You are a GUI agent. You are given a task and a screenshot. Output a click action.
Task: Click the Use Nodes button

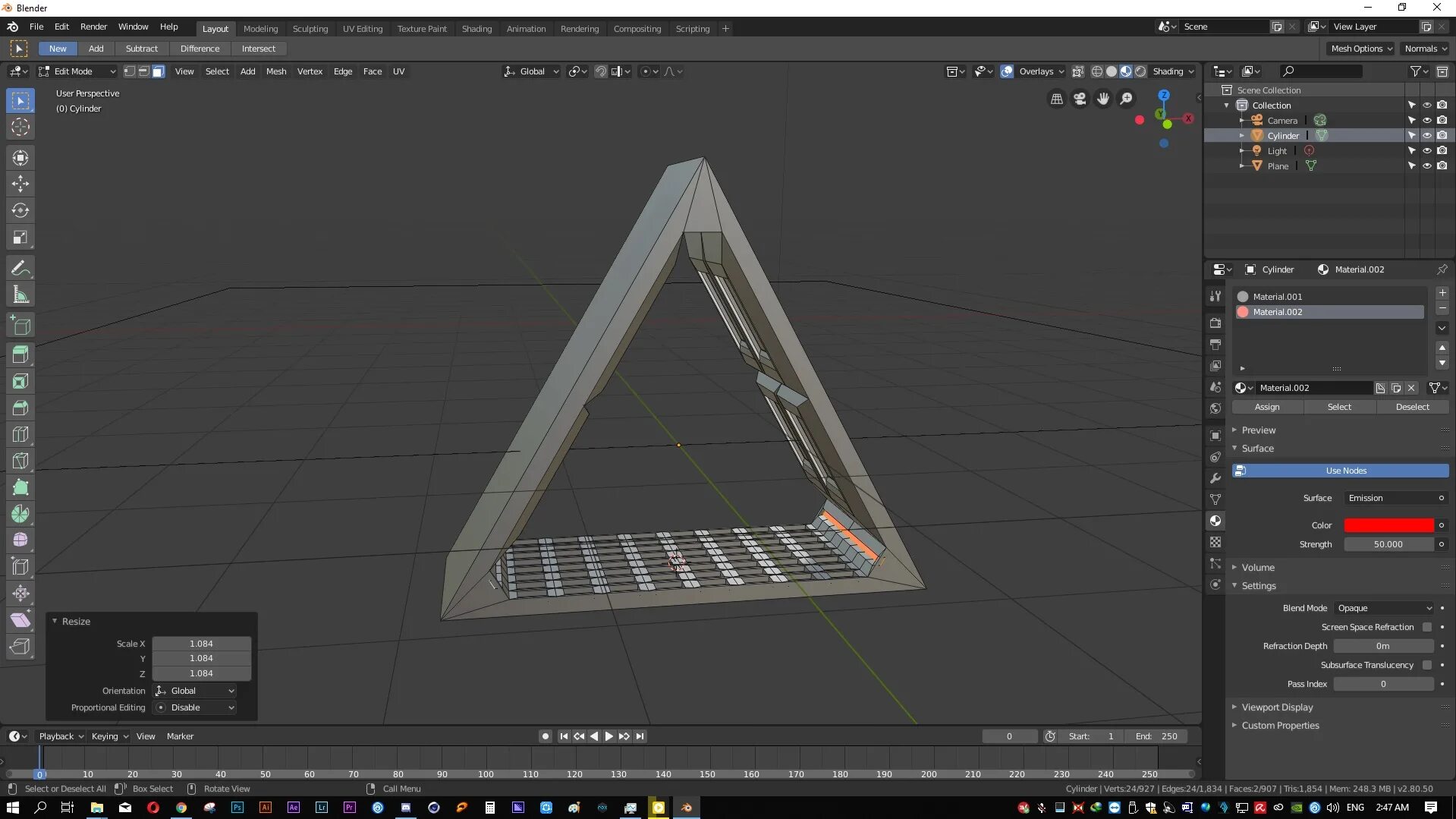pyautogui.click(x=1341, y=471)
